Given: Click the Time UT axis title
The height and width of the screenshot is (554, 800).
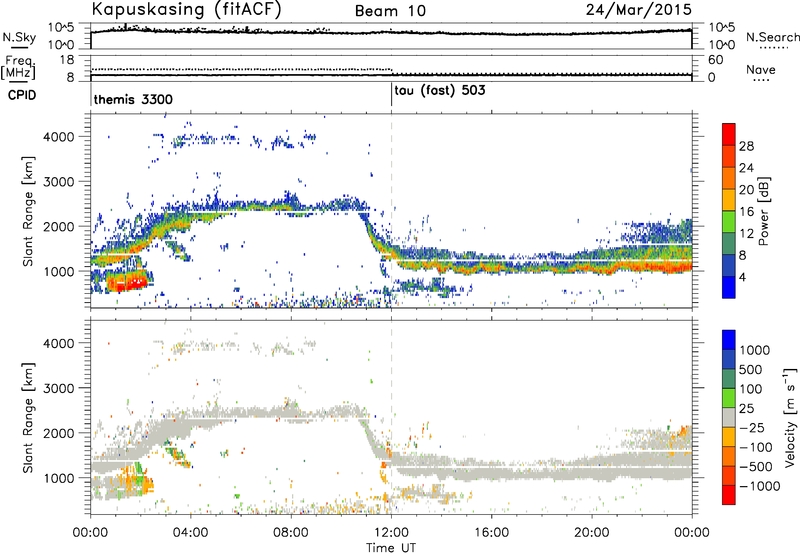Looking at the screenshot, I should click(391, 548).
